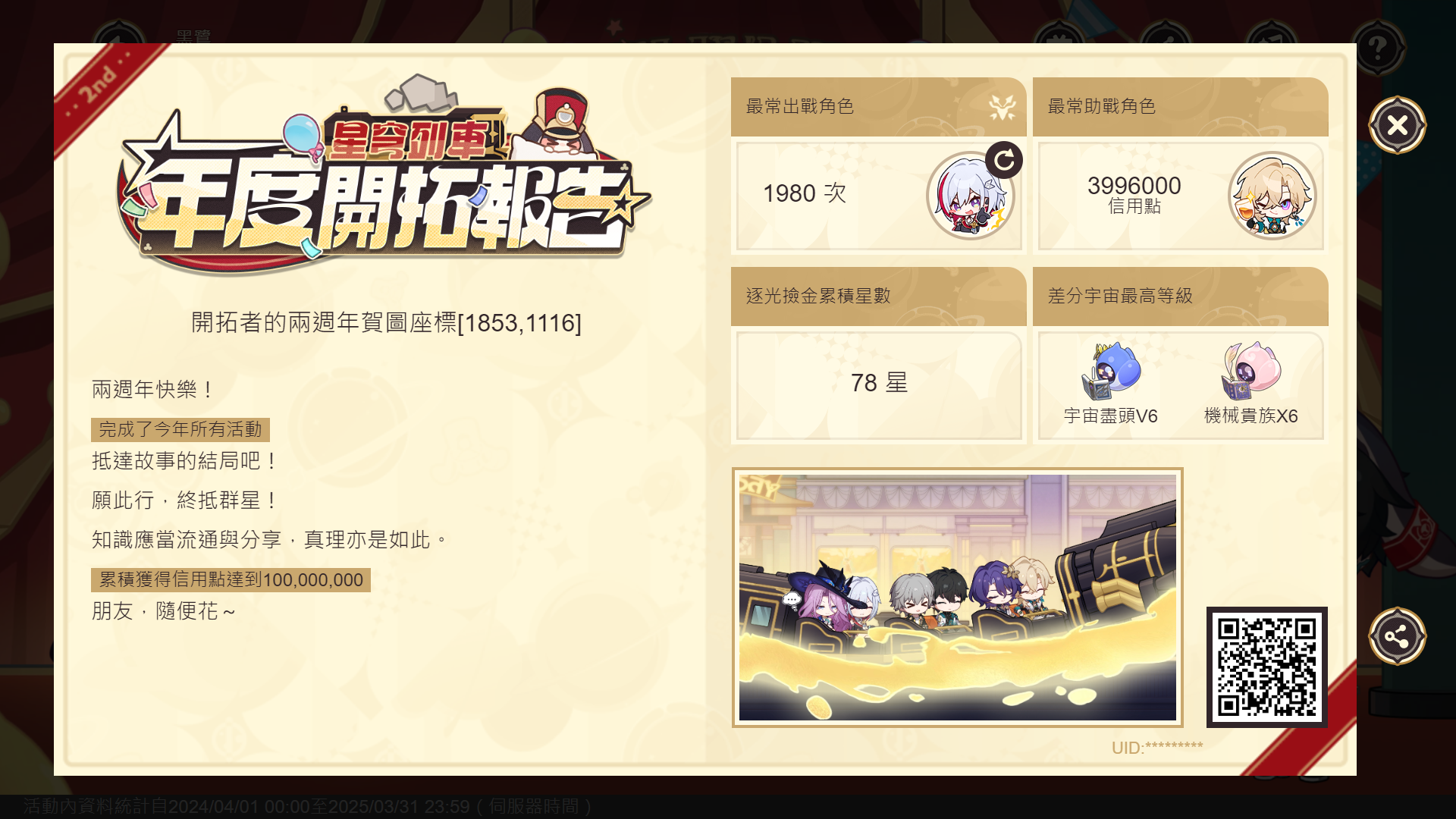Click the 1980 次 battle count
This screenshot has height=819, width=1456.
(x=805, y=194)
